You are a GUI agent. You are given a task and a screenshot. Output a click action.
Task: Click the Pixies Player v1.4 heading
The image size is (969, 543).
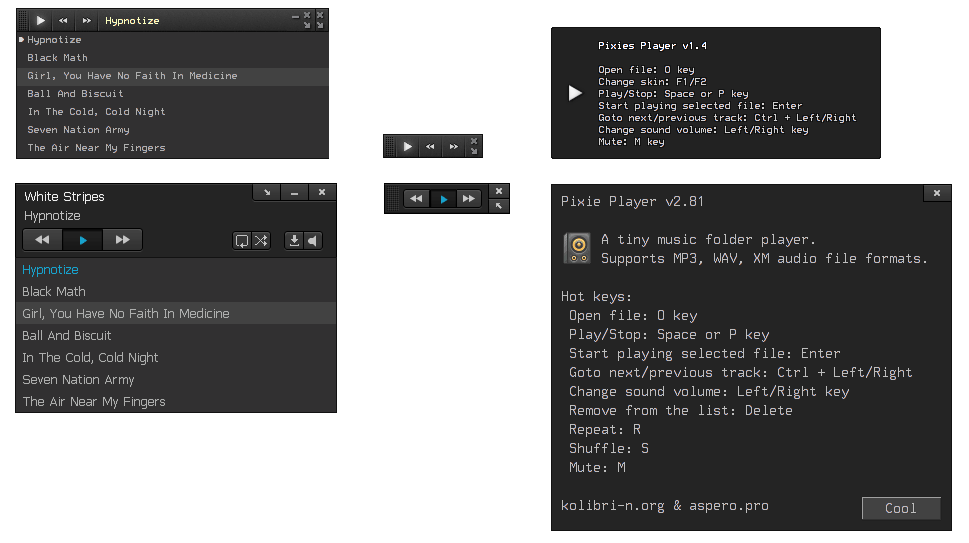653,45
